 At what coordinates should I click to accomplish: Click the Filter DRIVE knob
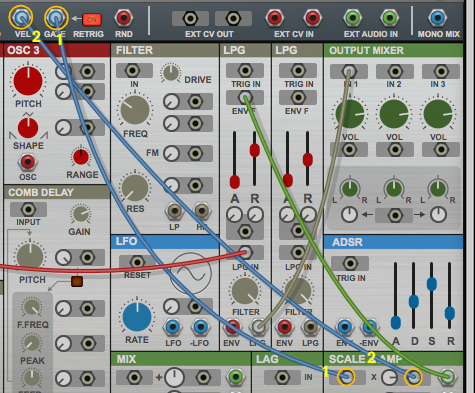[x=171, y=73]
